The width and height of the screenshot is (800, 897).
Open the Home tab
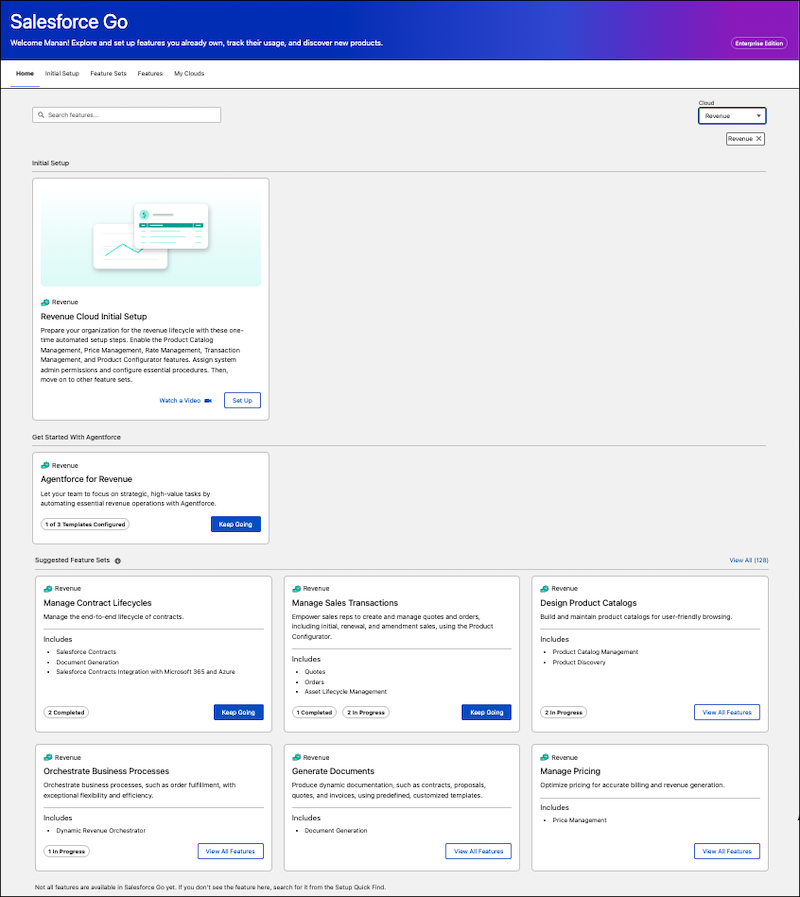pyautogui.click(x=25, y=74)
